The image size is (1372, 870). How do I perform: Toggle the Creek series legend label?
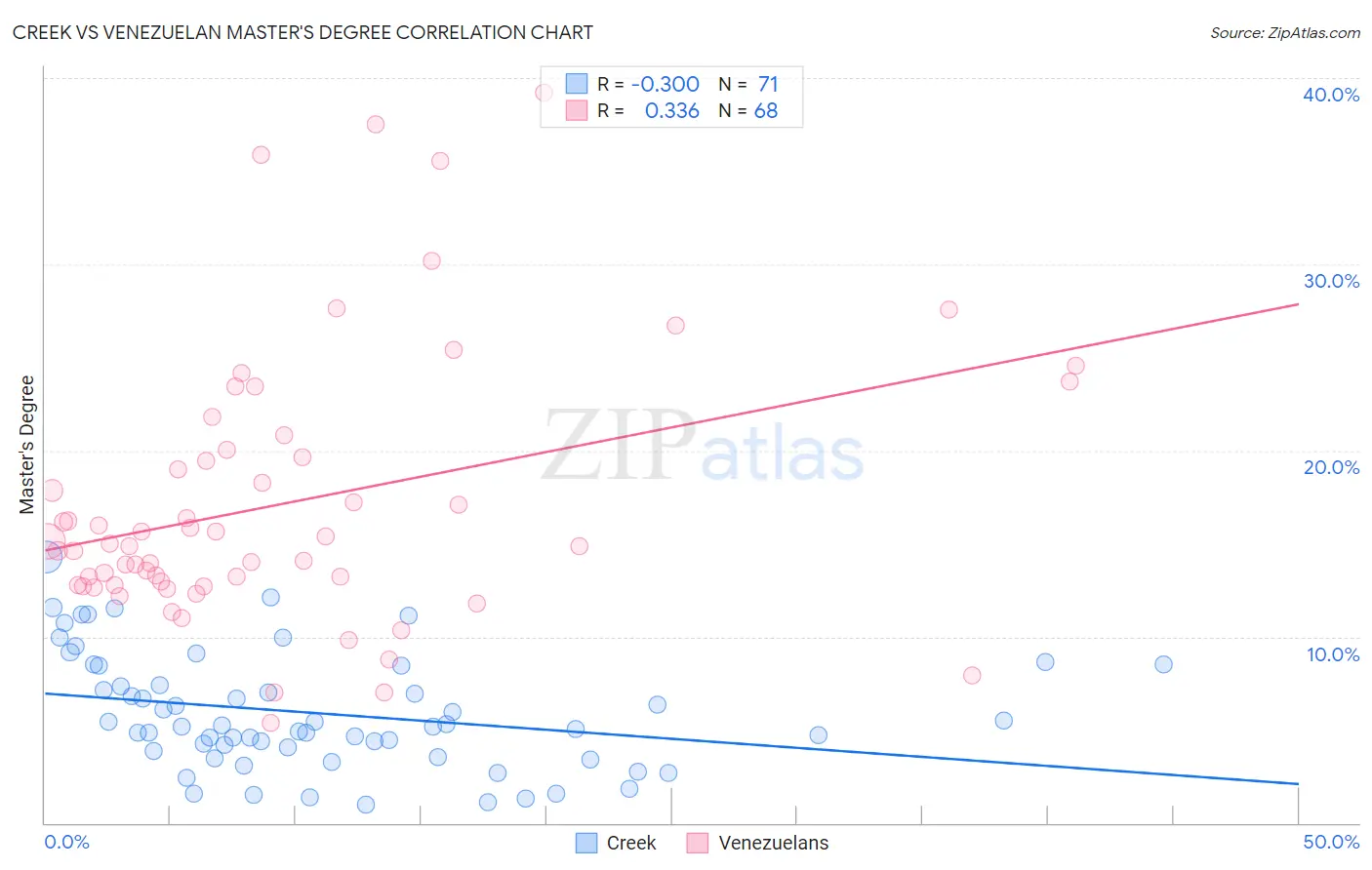(x=631, y=843)
